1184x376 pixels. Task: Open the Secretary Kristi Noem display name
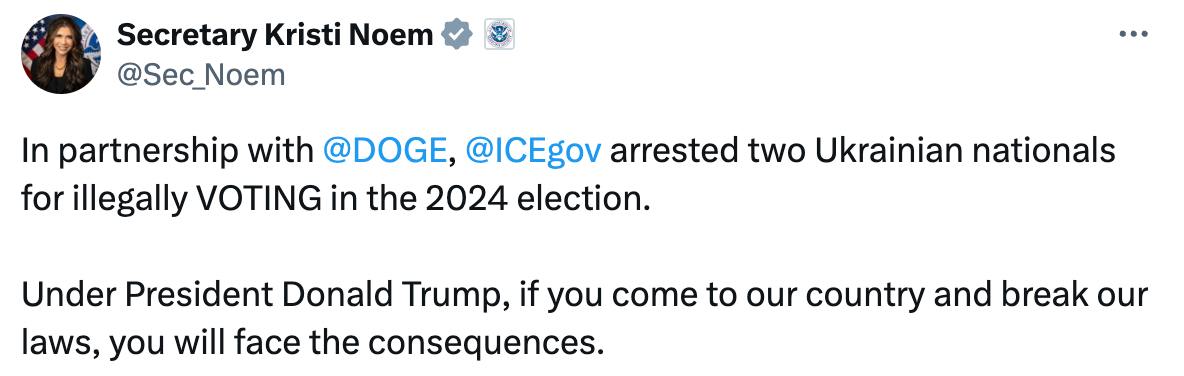pos(275,35)
